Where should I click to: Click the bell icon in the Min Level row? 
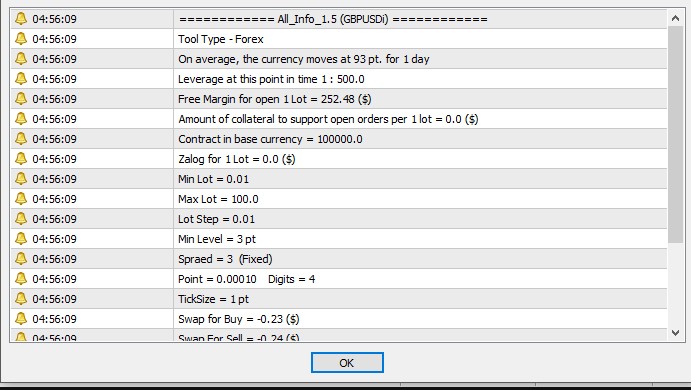tap(21, 238)
